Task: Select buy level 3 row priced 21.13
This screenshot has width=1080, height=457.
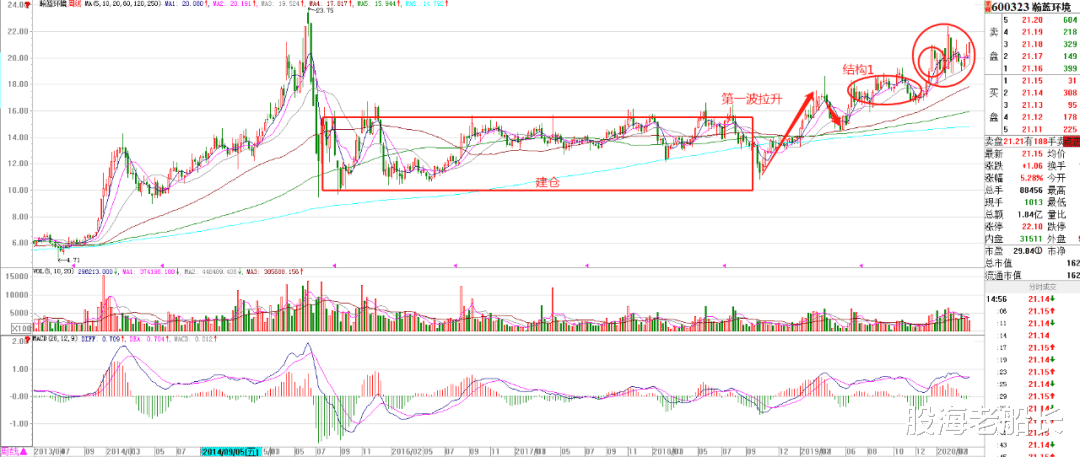Action: pos(1040,105)
